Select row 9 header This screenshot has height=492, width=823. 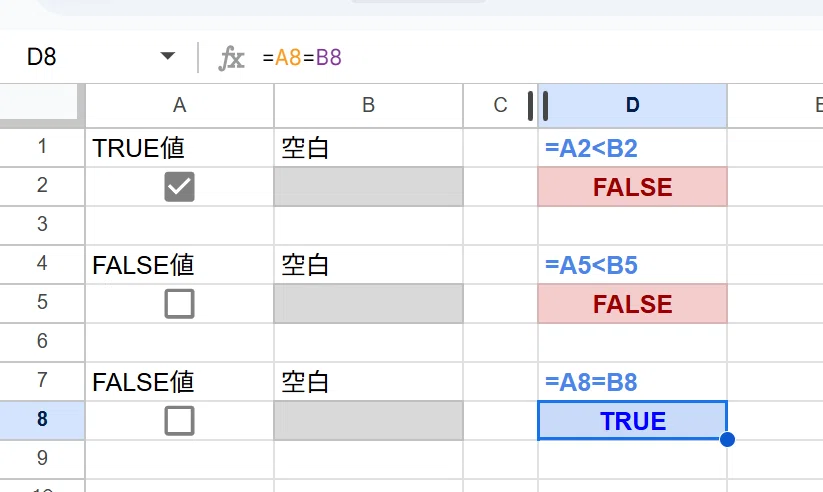click(x=42, y=459)
